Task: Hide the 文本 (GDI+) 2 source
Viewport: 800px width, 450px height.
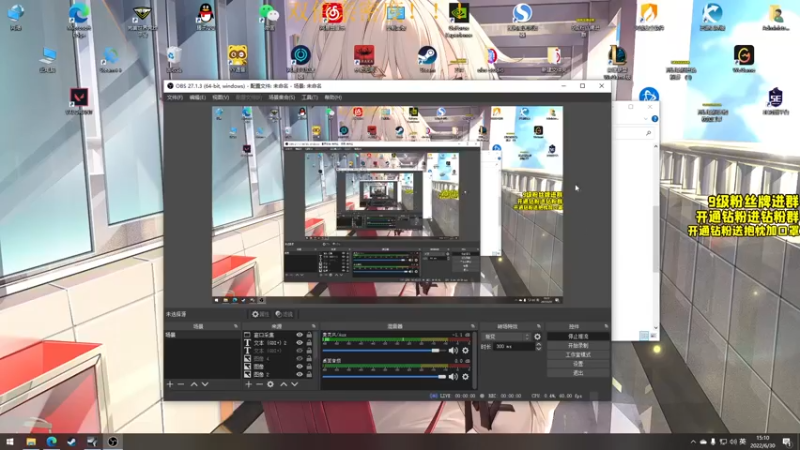Action: coord(299,343)
